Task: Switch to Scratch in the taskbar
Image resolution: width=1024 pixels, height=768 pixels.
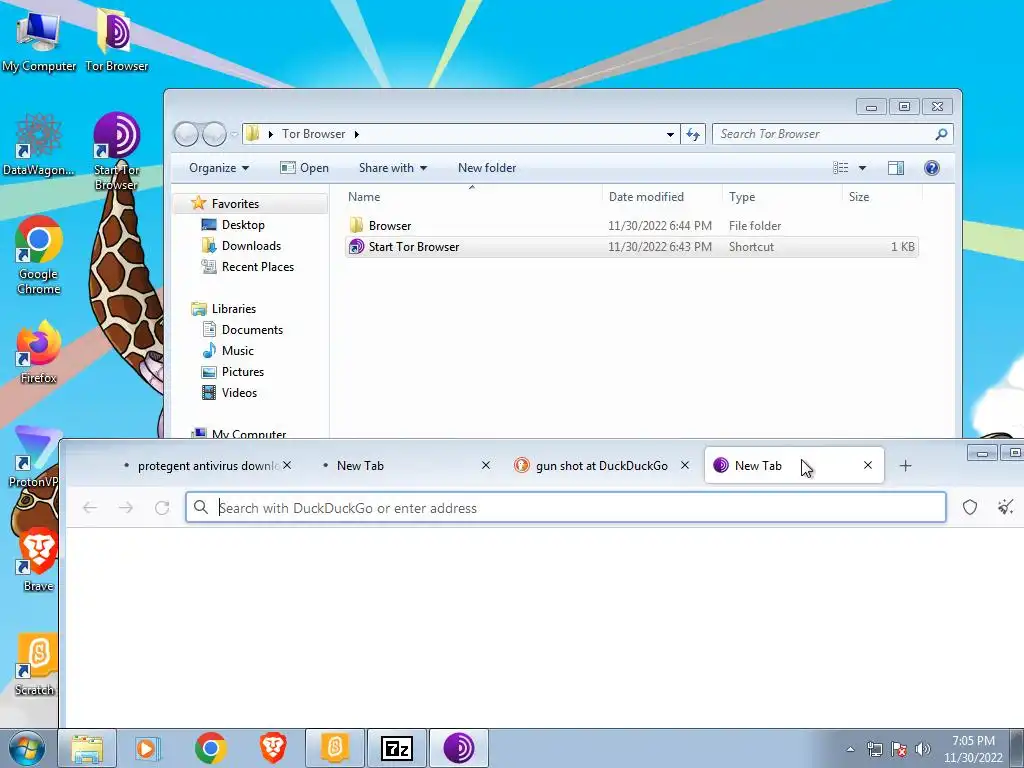Action: (x=335, y=748)
